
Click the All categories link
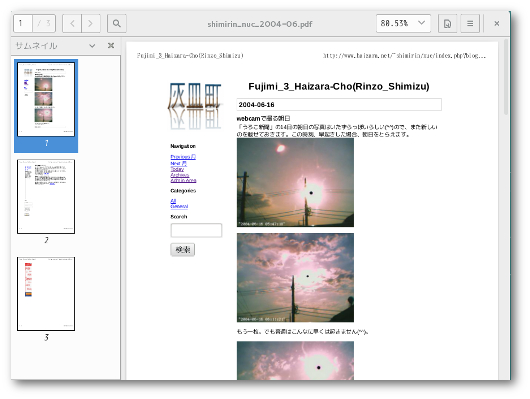coord(173,201)
